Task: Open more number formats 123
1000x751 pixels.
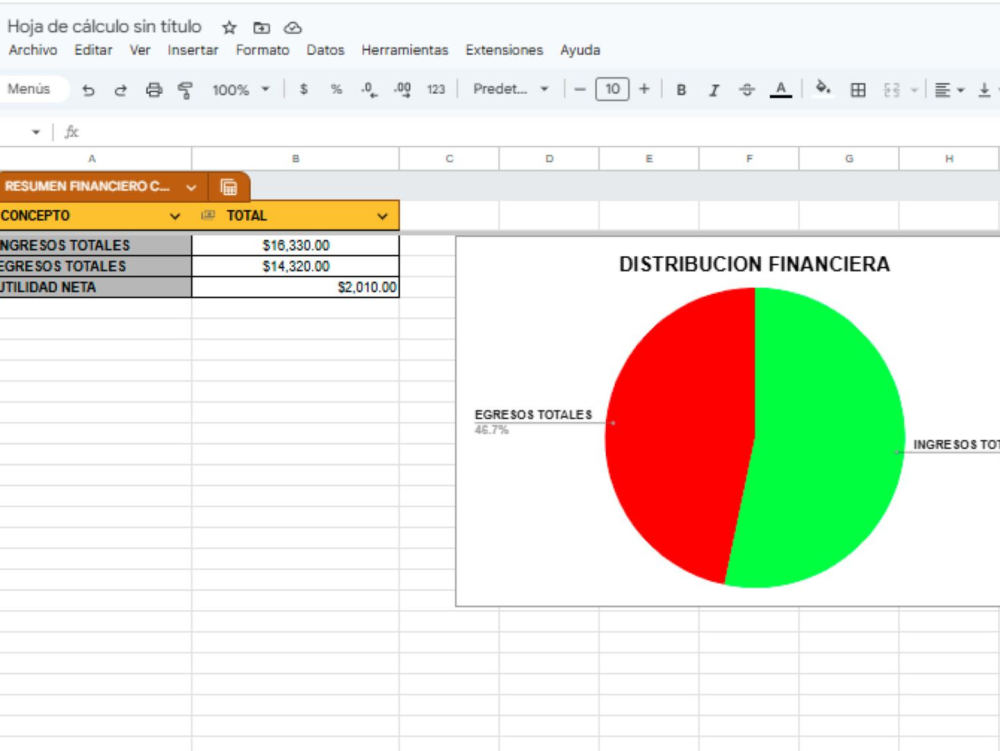Action: [436, 89]
